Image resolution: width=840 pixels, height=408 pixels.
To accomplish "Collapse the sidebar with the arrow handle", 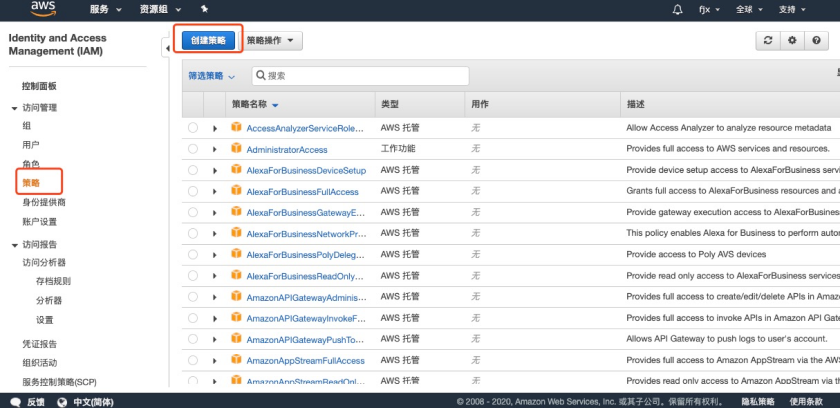I will 167,49.
